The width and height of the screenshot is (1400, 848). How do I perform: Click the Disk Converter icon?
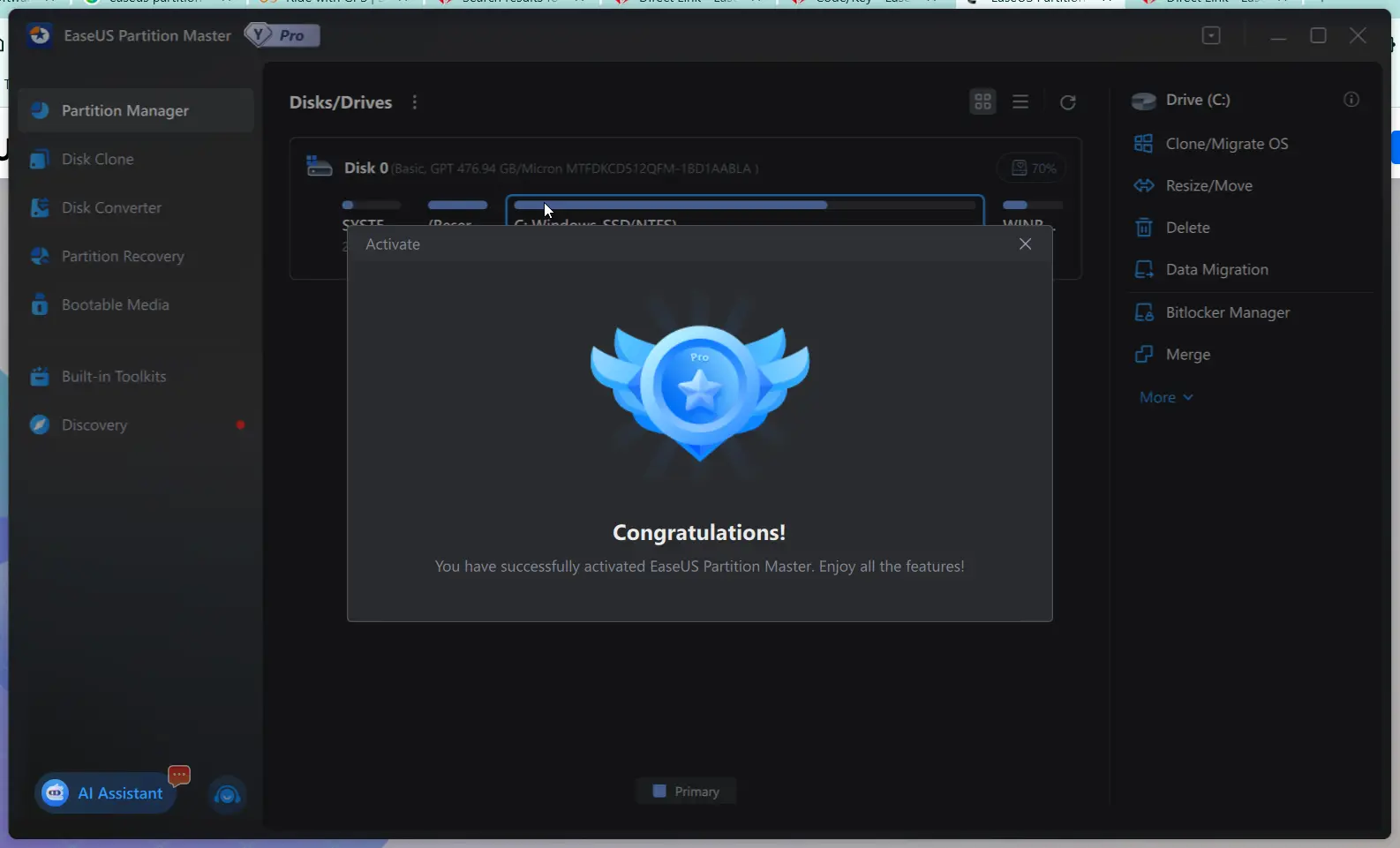(x=39, y=207)
